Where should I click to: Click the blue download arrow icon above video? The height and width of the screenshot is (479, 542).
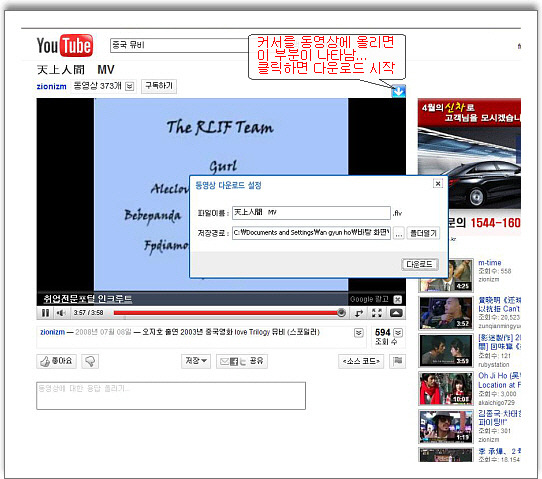[399, 91]
